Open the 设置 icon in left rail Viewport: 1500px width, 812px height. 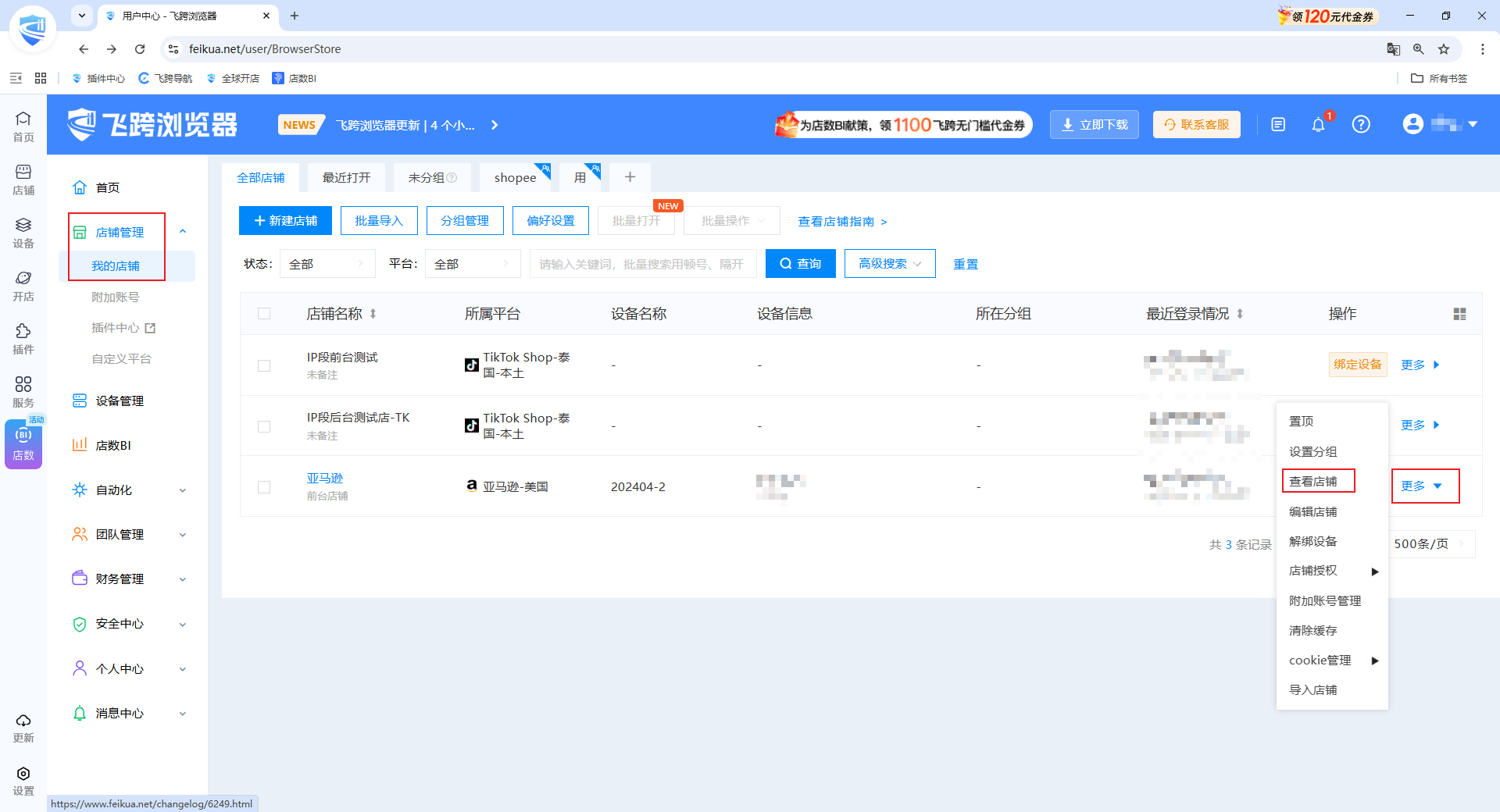coord(23,781)
